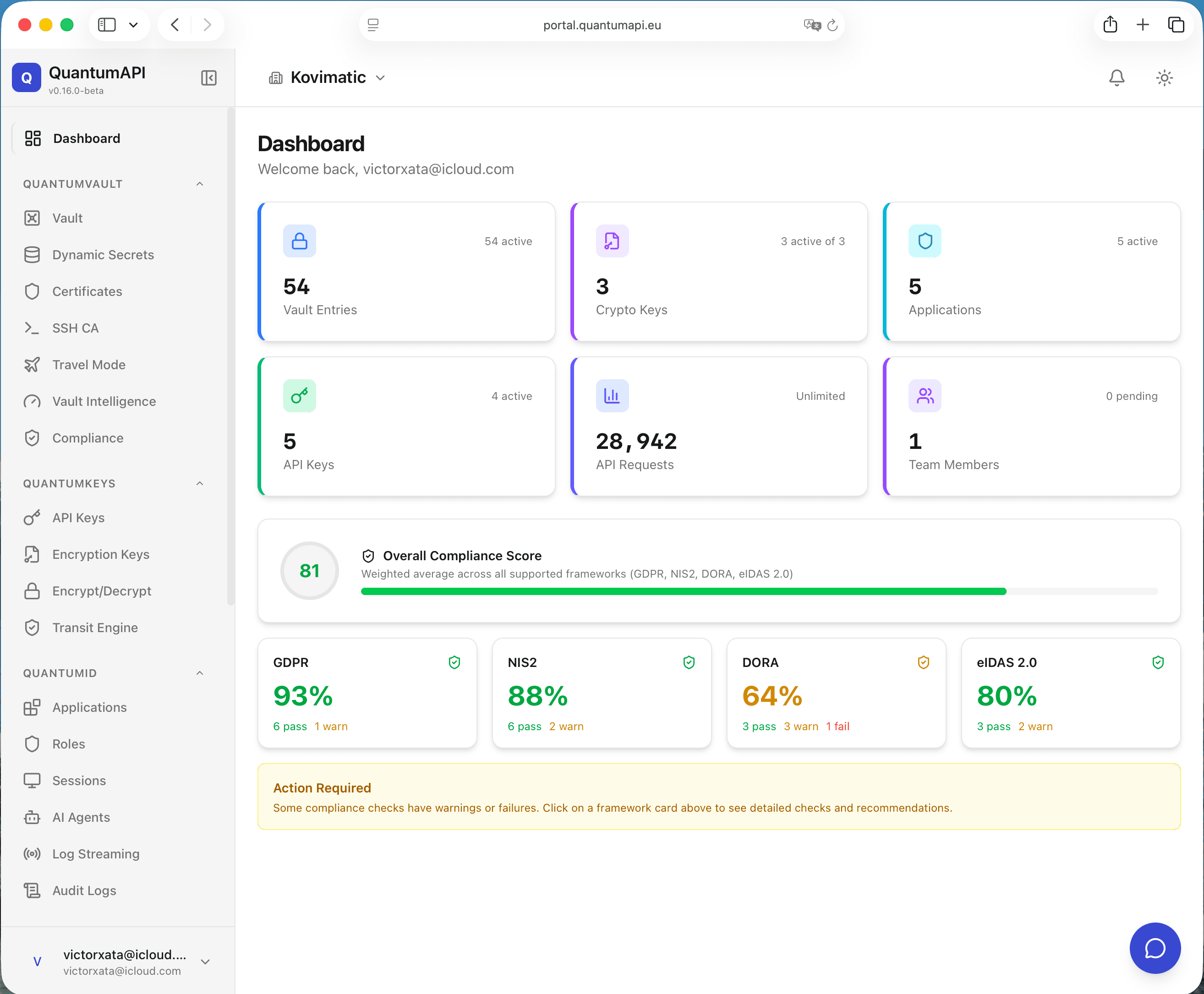The height and width of the screenshot is (994, 1204).
Task: Collapse the QUANTUMVAULT section
Action: click(x=200, y=183)
